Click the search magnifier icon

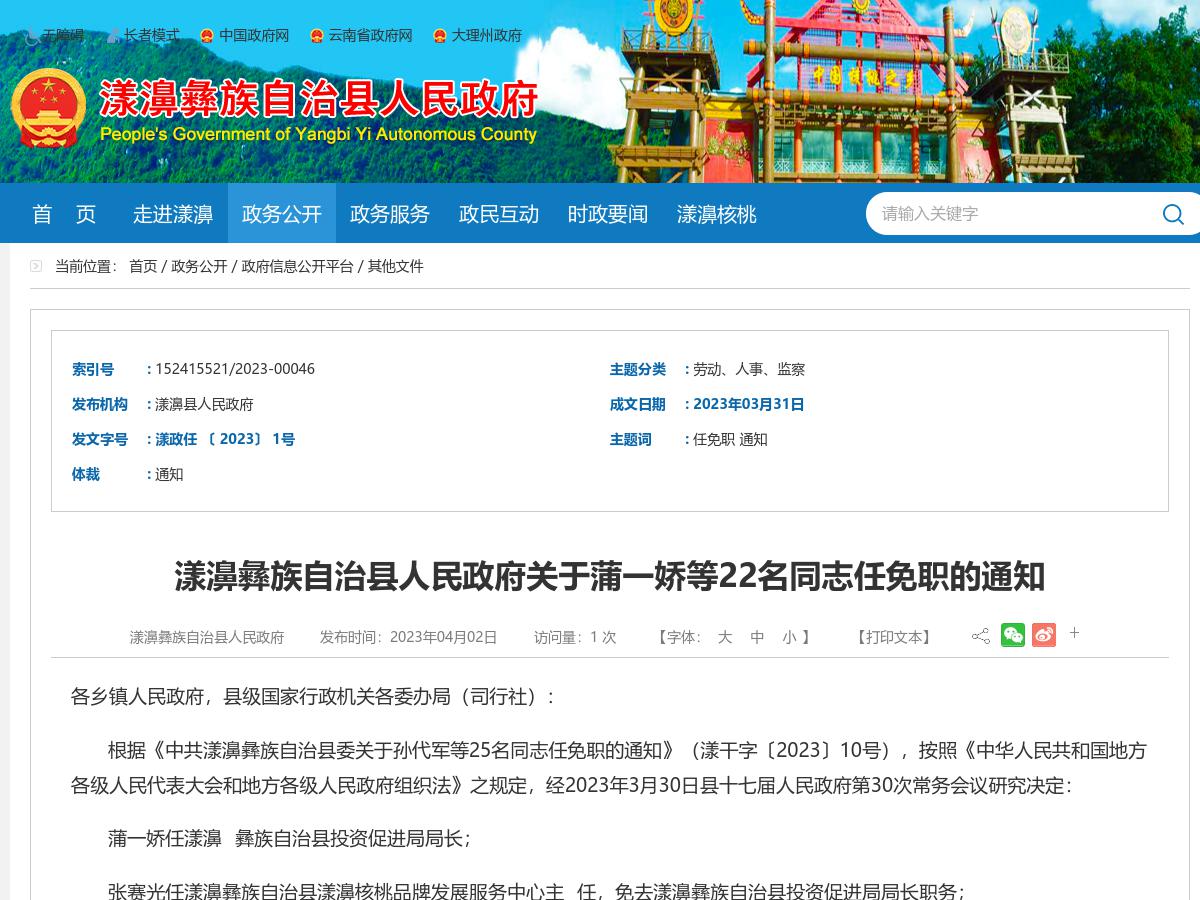click(x=1172, y=214)
